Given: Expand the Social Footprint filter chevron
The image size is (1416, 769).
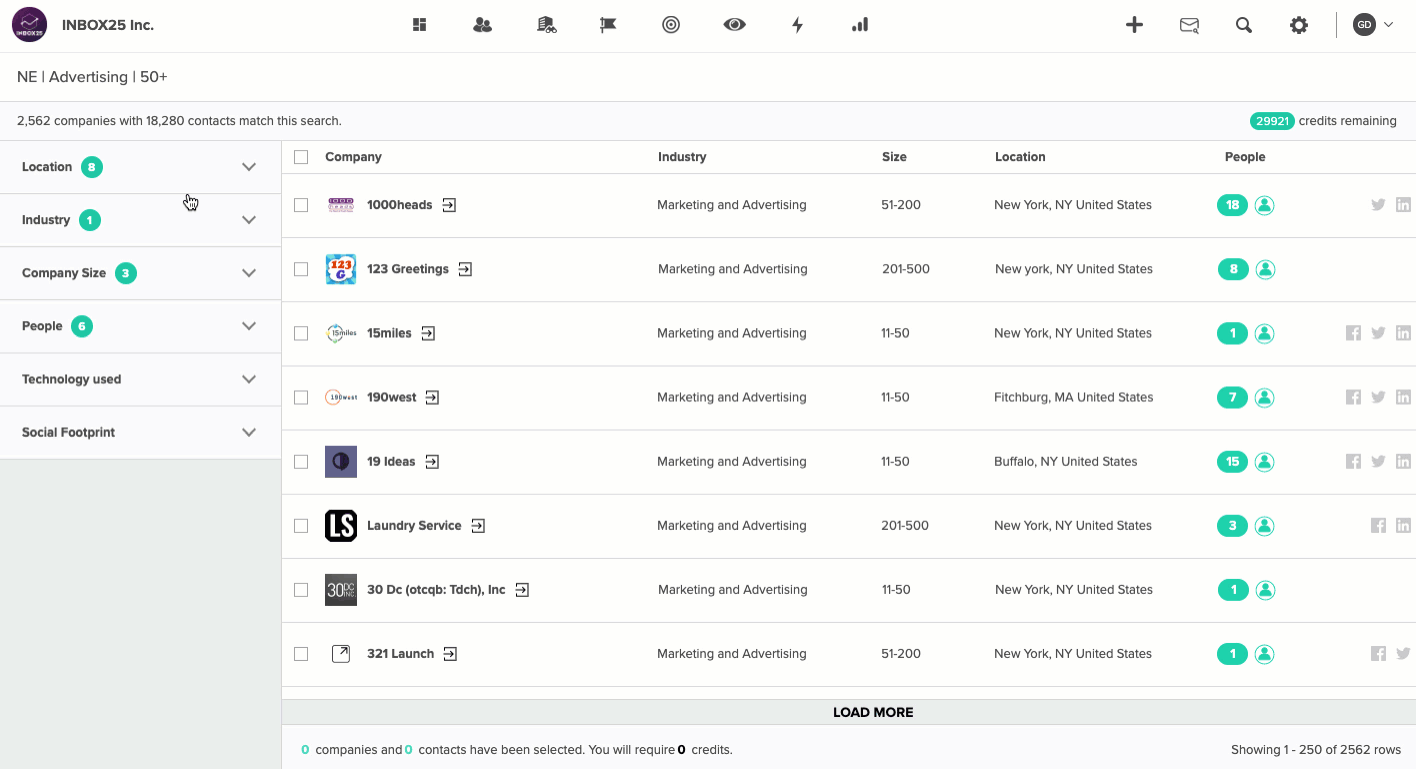Looking at the screenshot, I should click(249, 432).
